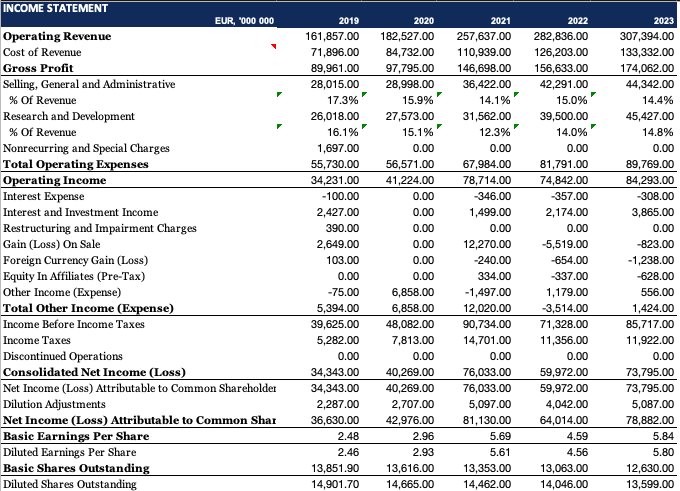Select Operating Income row label
680x491 pixels.
pyautogui.click(x=55, y=181)
